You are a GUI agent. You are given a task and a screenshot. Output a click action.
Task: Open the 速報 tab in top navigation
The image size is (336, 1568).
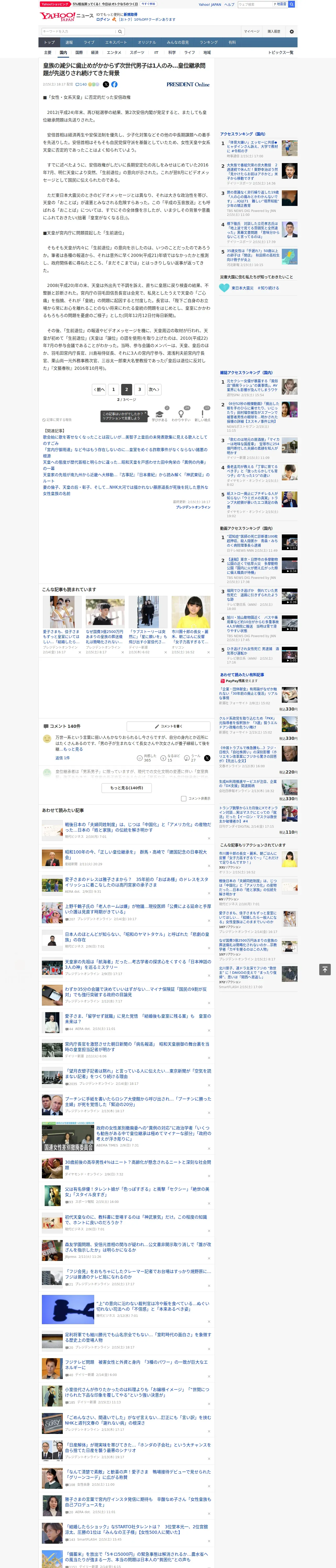pyautogui.click(x=69, y=43)
